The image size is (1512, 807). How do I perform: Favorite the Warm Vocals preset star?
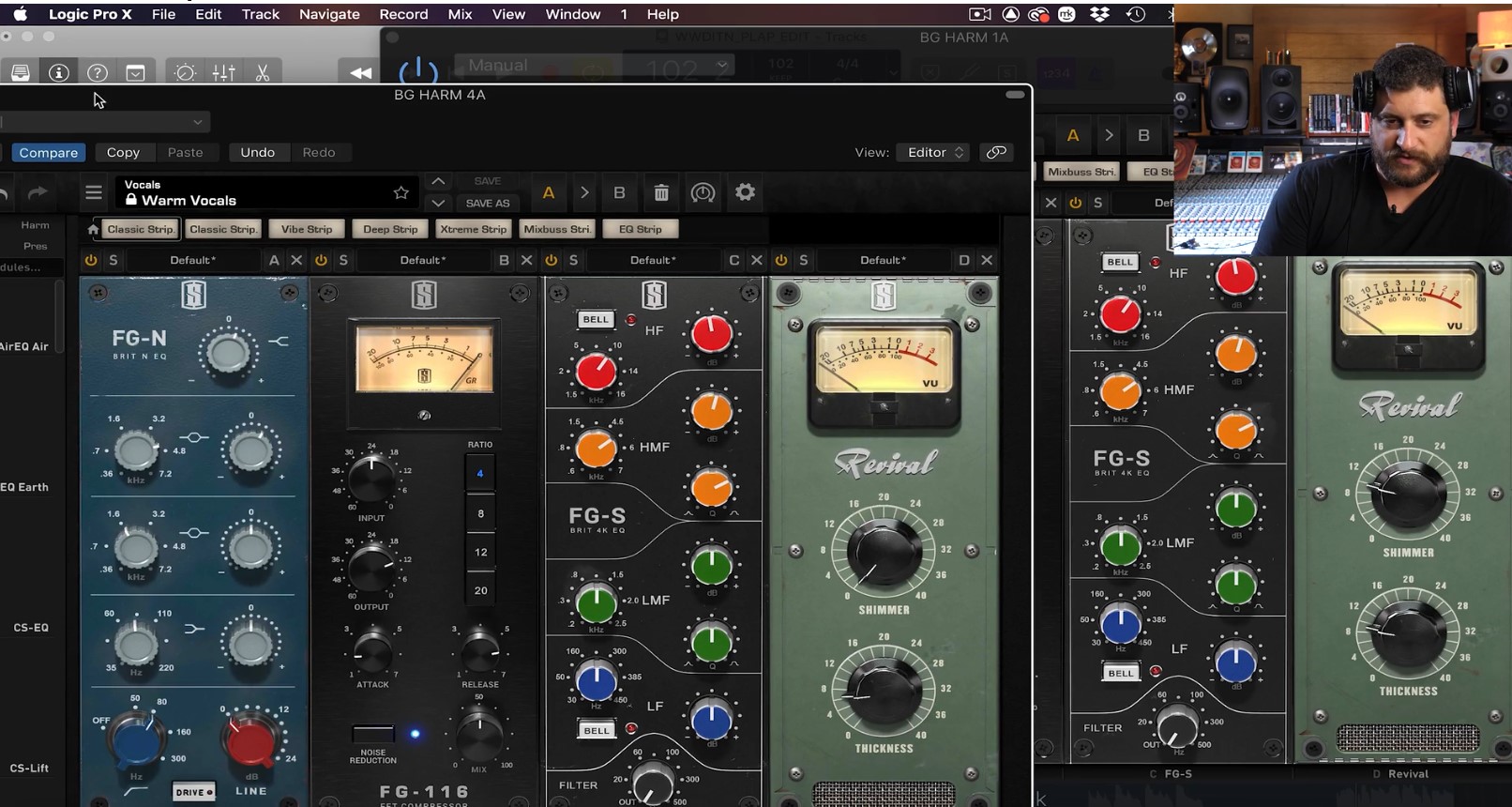[x=401, y=192]
